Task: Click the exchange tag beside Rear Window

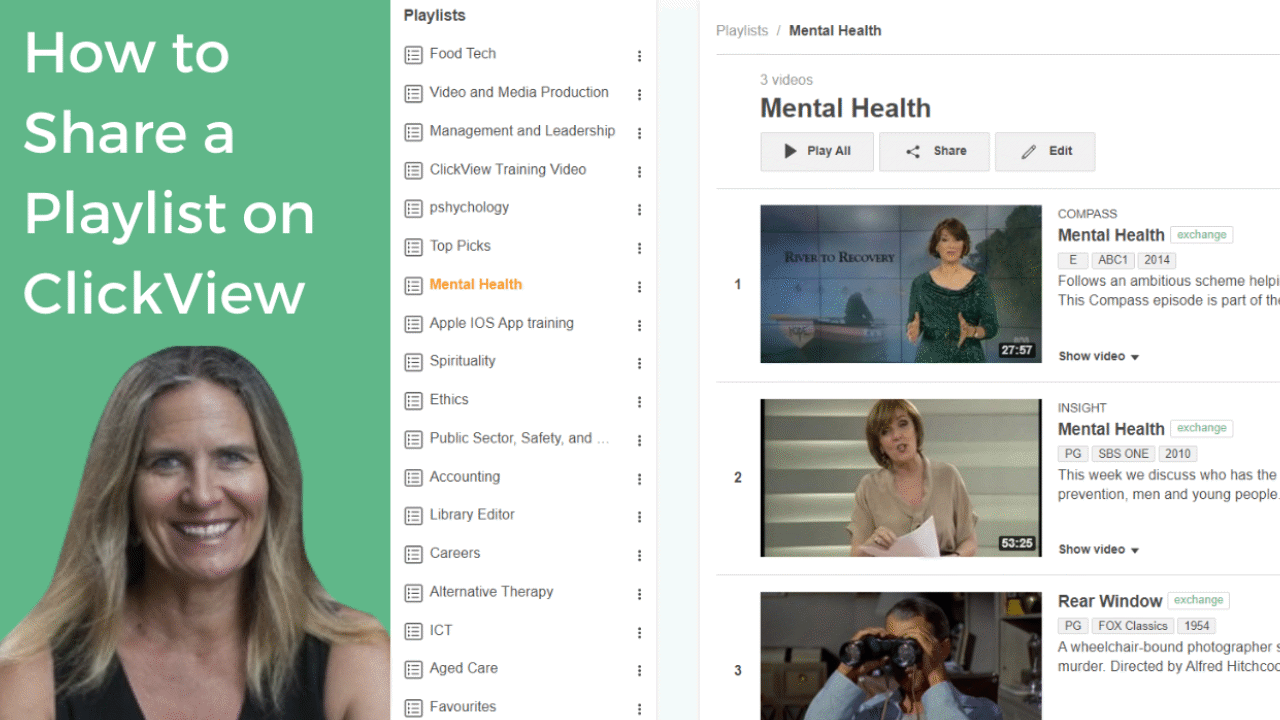Action: (x=1199, y=600)
